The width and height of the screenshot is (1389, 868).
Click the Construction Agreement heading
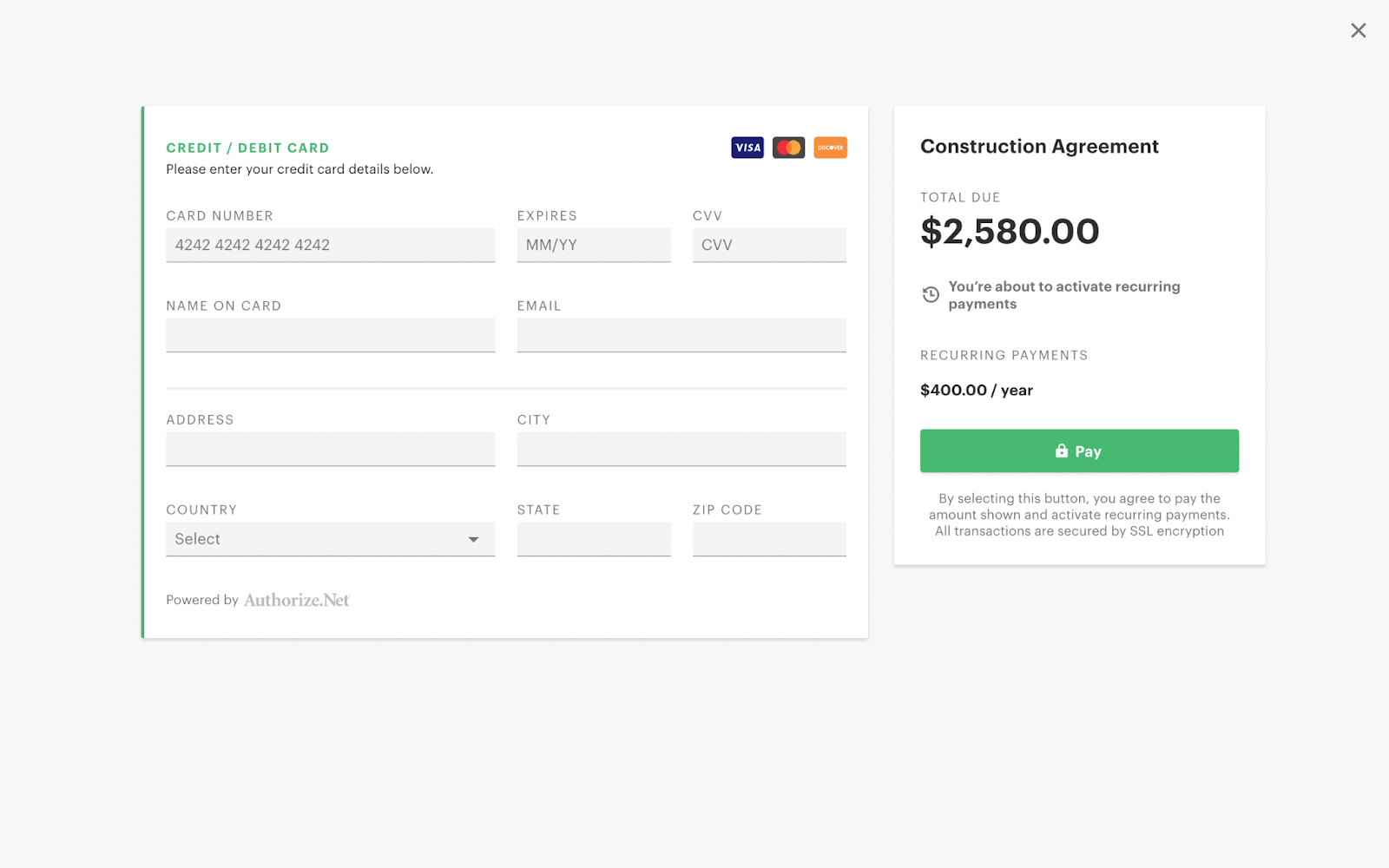pyautogui.click(x=1039, y=147)
